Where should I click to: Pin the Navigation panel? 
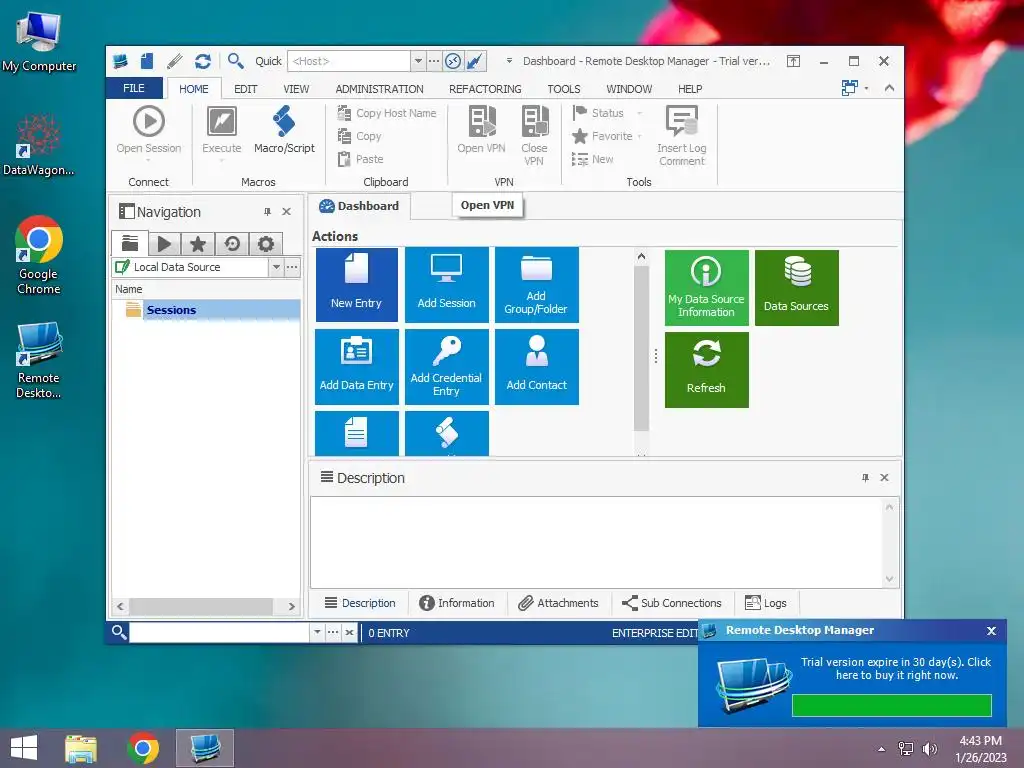click(267, 212)
